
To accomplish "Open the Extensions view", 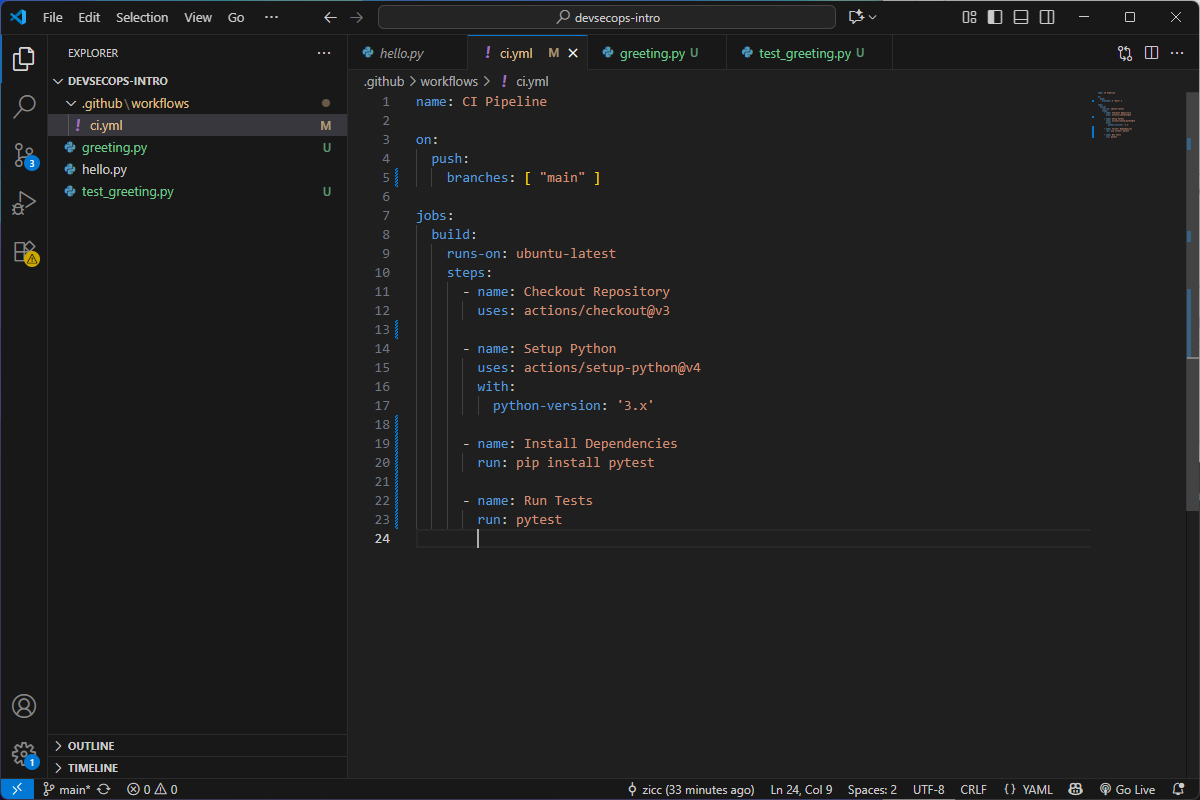I will [x=24, y=252].
